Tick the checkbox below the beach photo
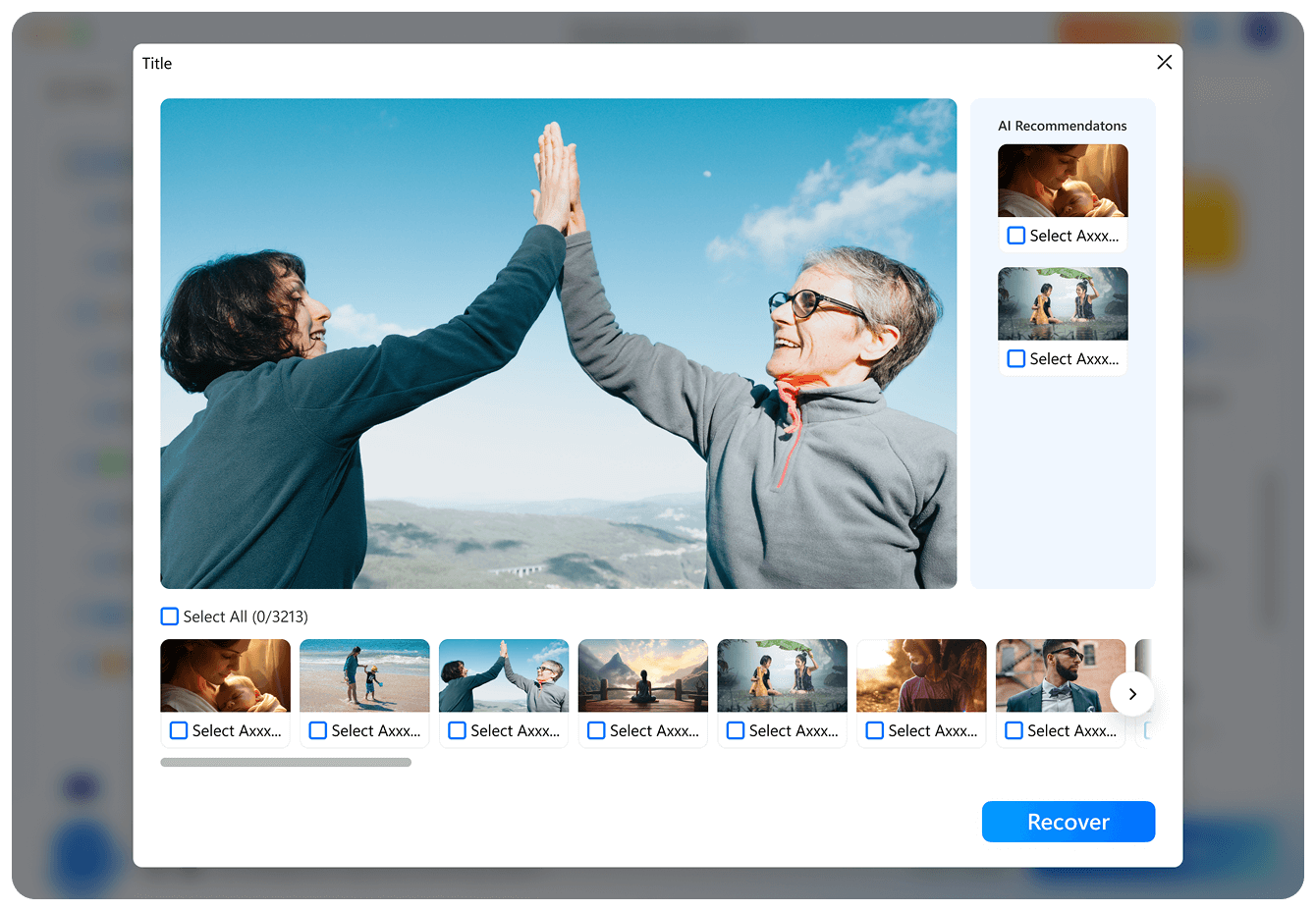The image size is (1316, 911). tap(318, 730)
